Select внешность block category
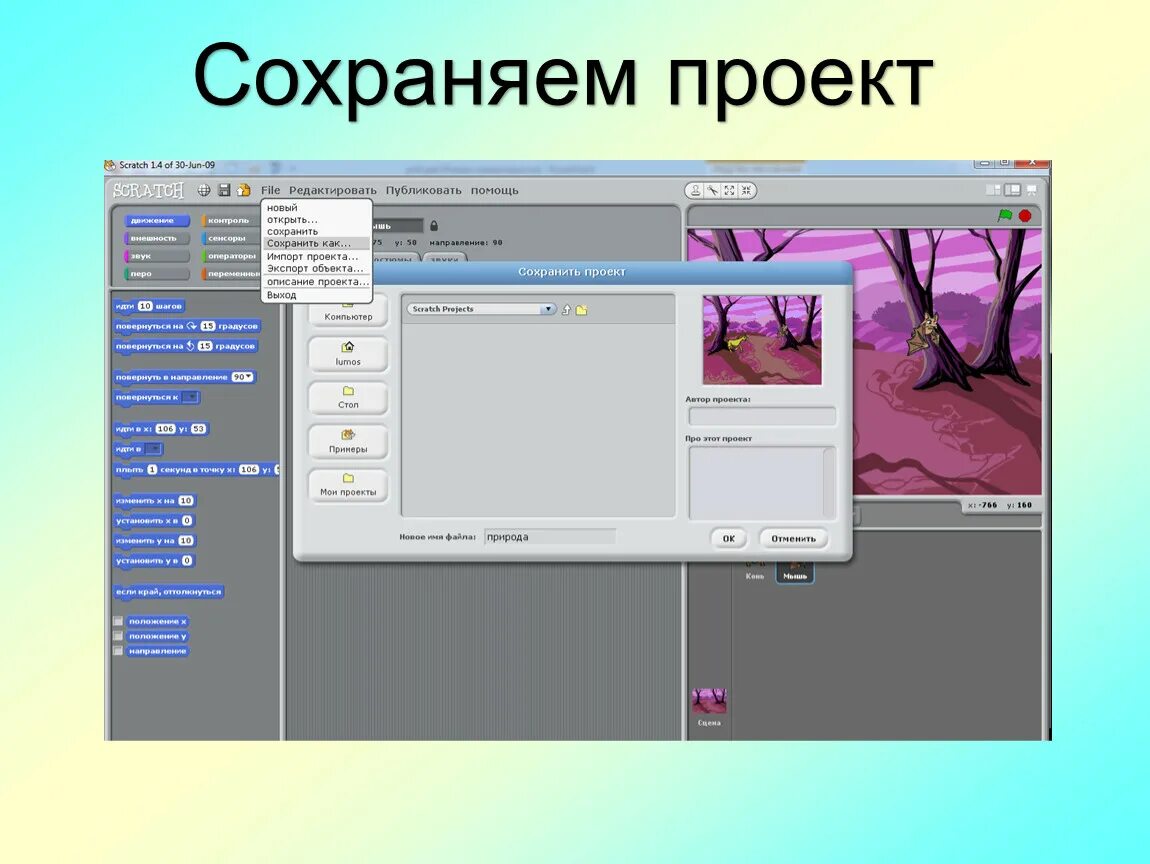This screenshot has height=864, width=1150. pyautogui.click(x=156, y=238)
